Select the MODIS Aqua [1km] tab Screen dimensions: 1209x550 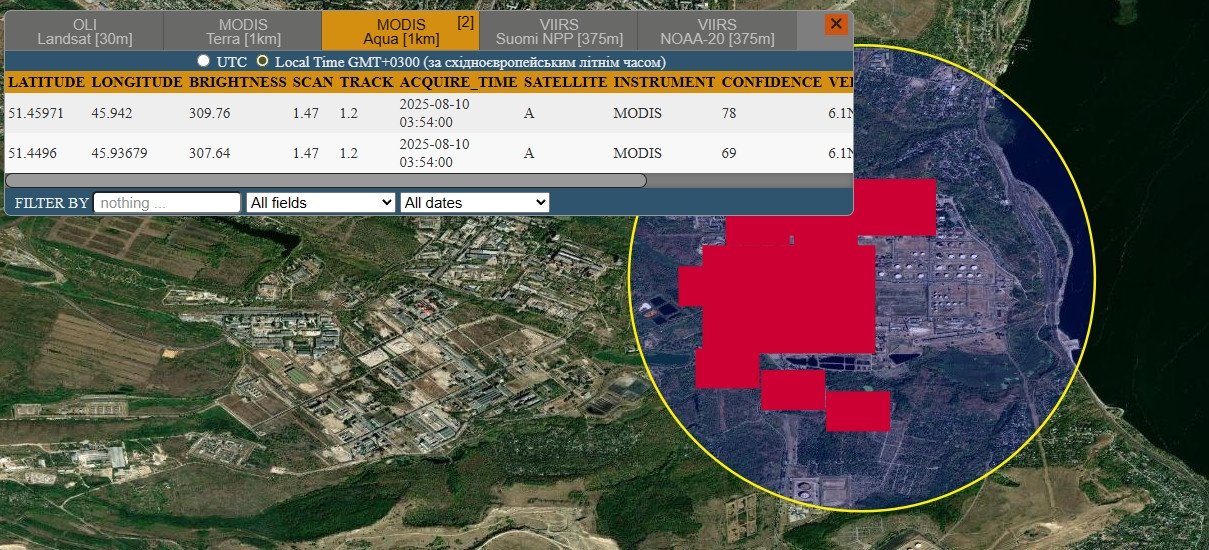[x=400, y=31]
